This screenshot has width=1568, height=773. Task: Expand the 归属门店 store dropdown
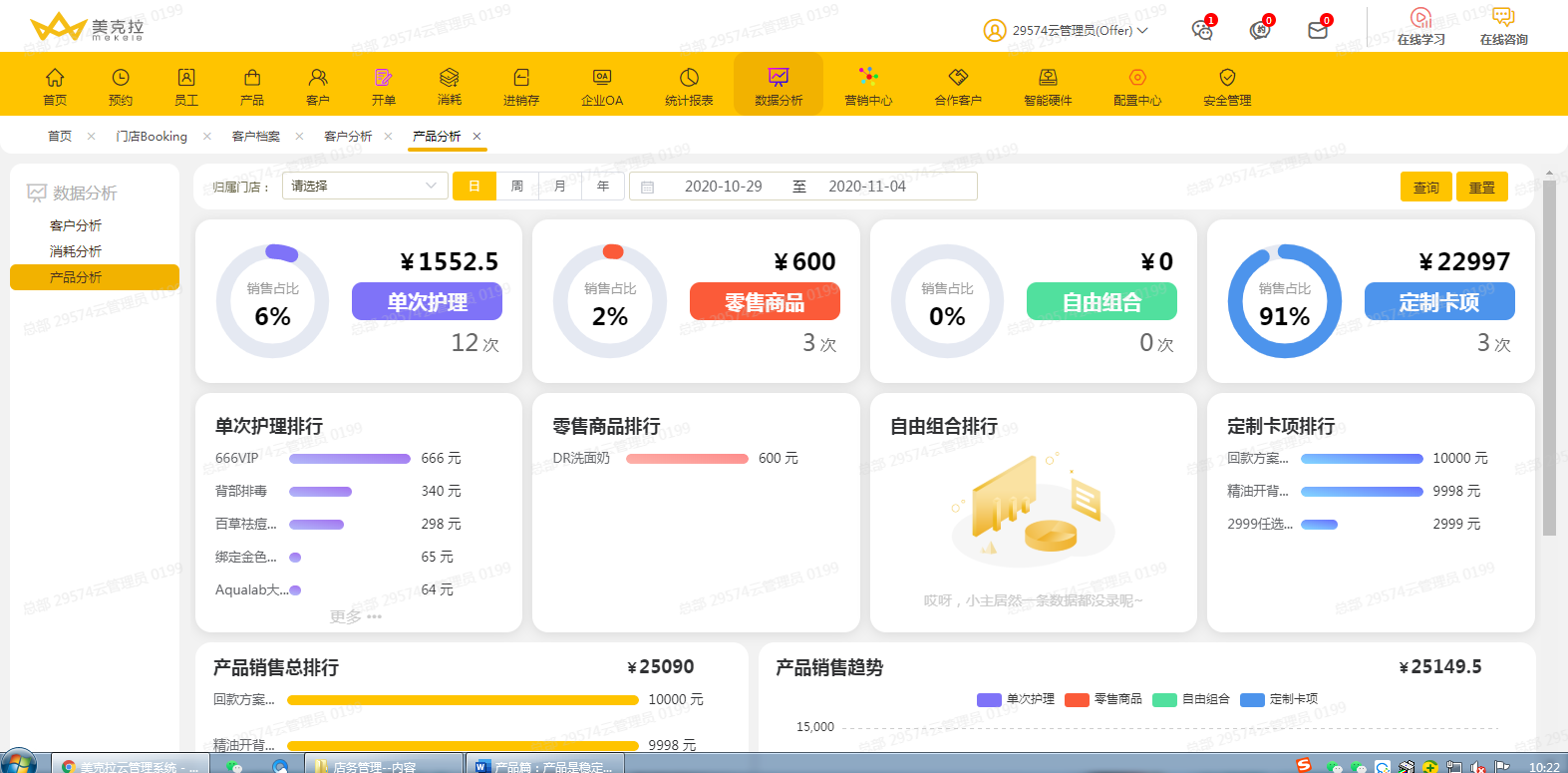pyautogui.click(x=365, y=187)
